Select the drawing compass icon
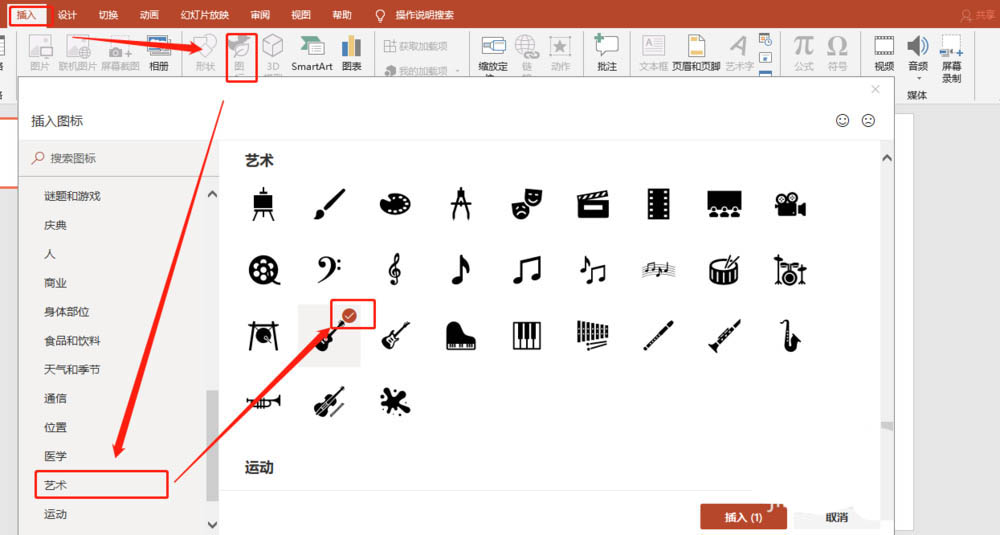Viewport: 1000px width, 535px height. point(460,204)
